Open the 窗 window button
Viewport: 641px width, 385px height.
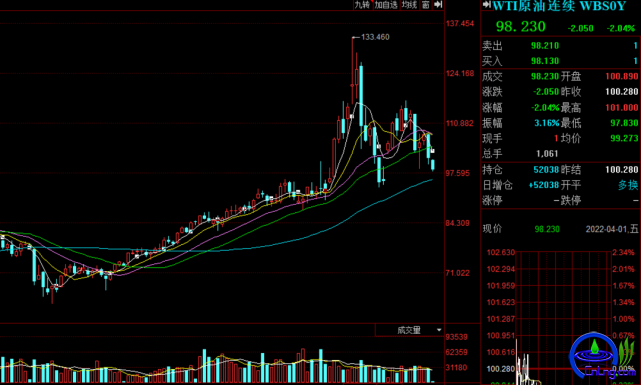coord(426,4)
